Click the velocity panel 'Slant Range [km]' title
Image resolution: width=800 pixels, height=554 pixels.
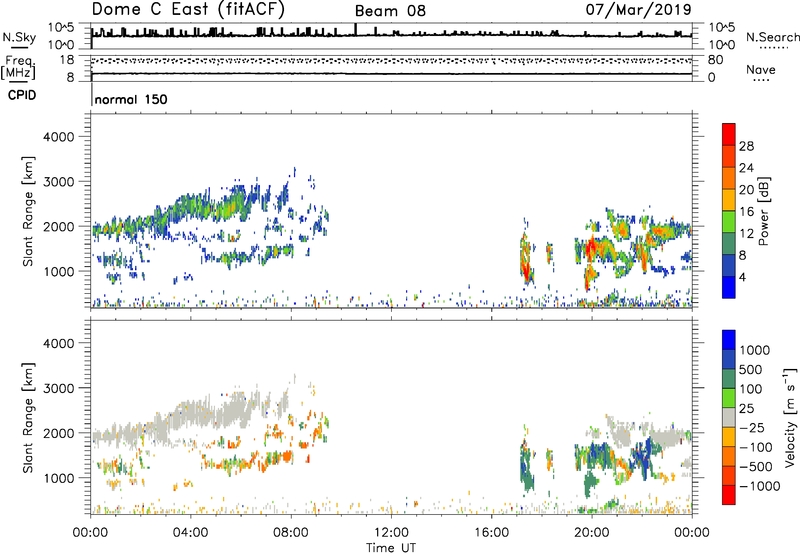pyautogui.click(x=28, y=418)
